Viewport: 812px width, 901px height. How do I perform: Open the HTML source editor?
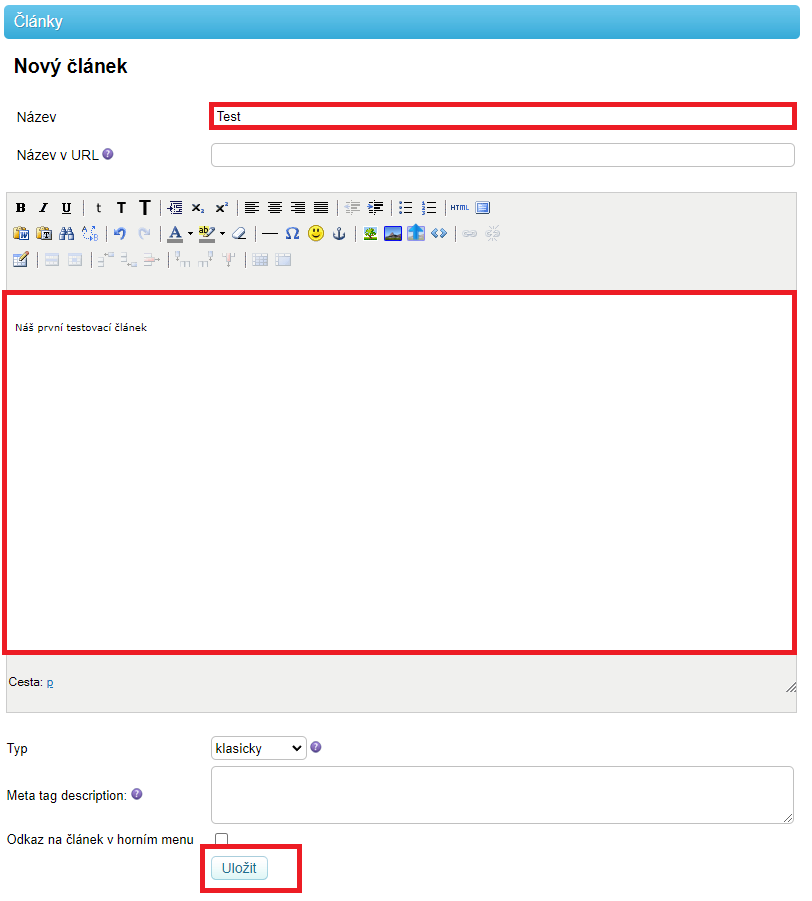[459, 208]
